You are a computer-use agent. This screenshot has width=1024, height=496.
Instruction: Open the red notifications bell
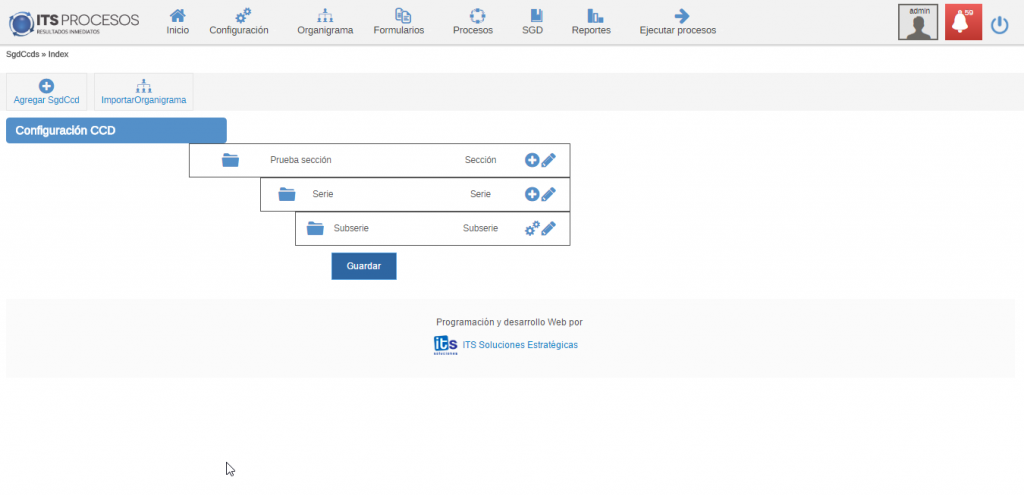(x=963, y=22)
